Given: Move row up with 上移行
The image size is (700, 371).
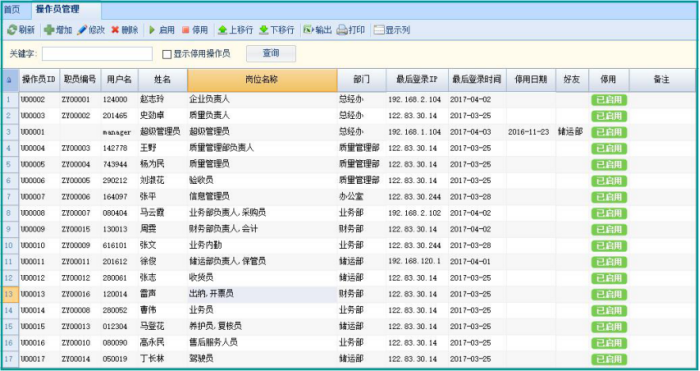Looking at the screenshot, I should pos(235,30).
